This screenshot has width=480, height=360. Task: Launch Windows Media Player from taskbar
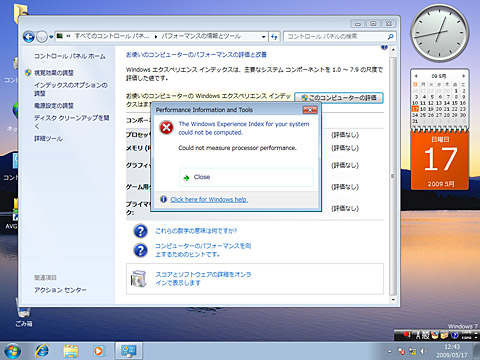pos(99,351)
